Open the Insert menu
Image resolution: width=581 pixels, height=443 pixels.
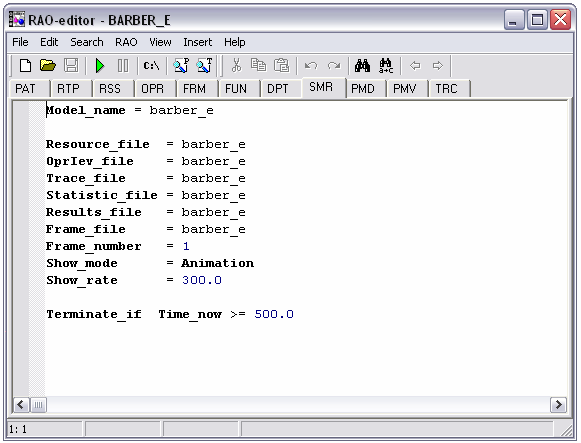point(197,42)
